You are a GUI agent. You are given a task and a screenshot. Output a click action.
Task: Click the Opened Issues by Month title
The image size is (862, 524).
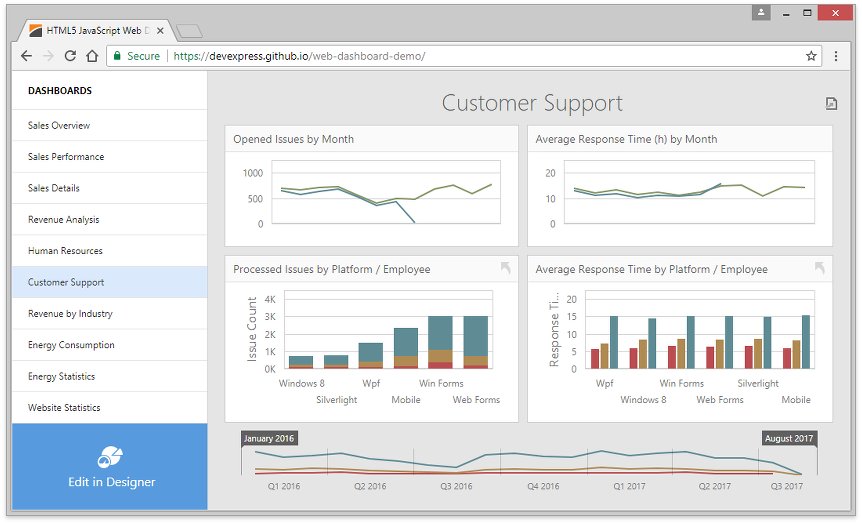coord(293,139)
